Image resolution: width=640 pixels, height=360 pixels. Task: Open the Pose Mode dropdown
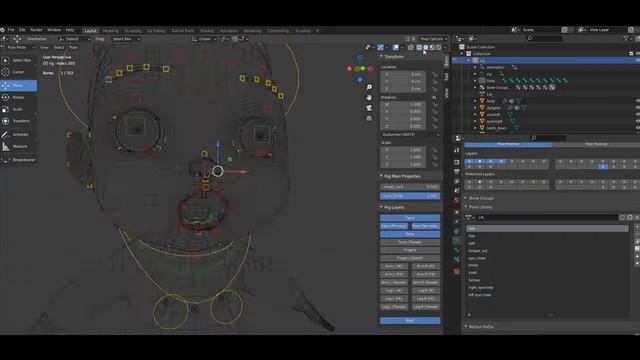[x=18, y=47]
